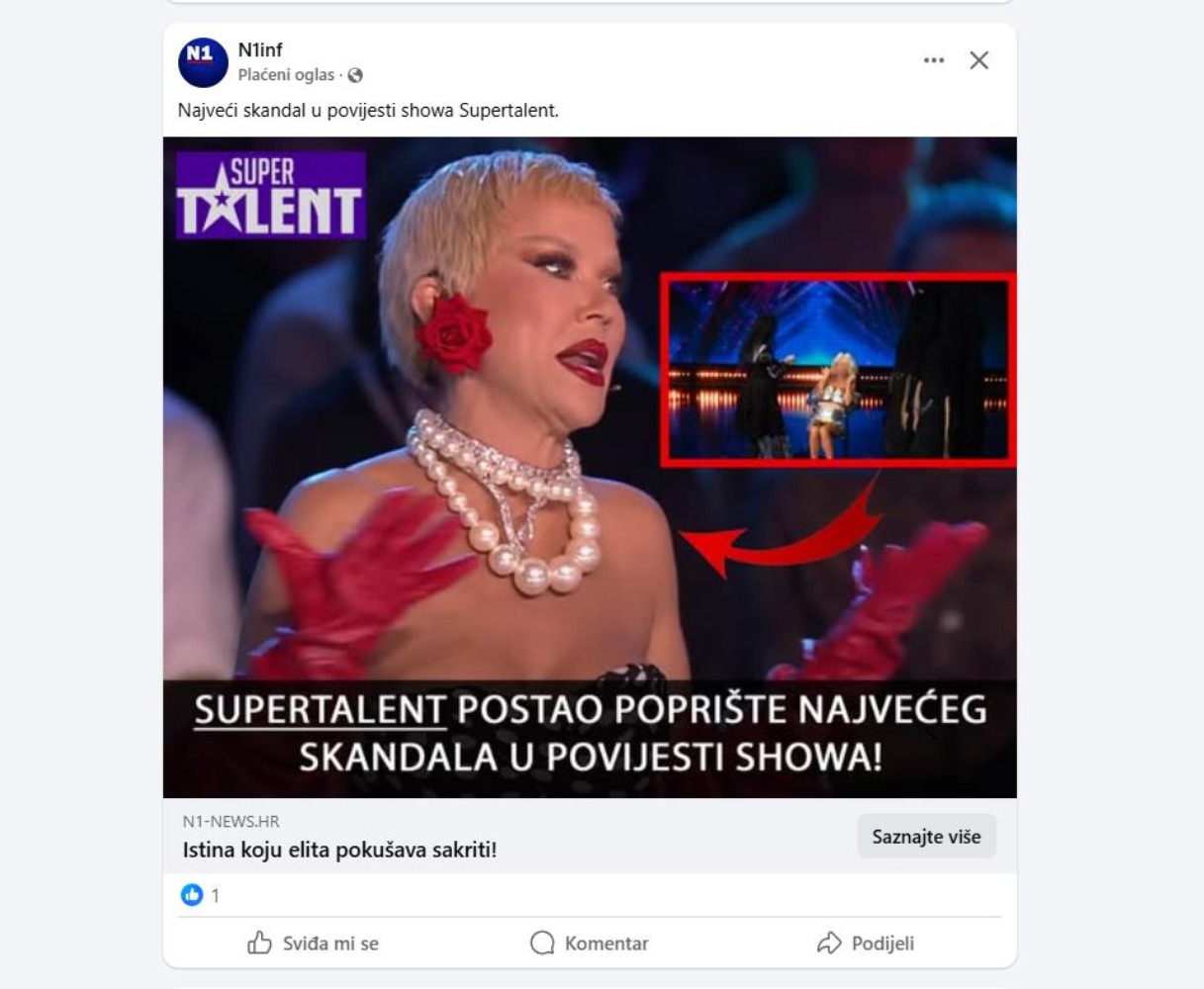Image resolution: width=1204 pixels, height=989 pixels.
Task: Click the globe public audience icon
Action: coord(355,75)
